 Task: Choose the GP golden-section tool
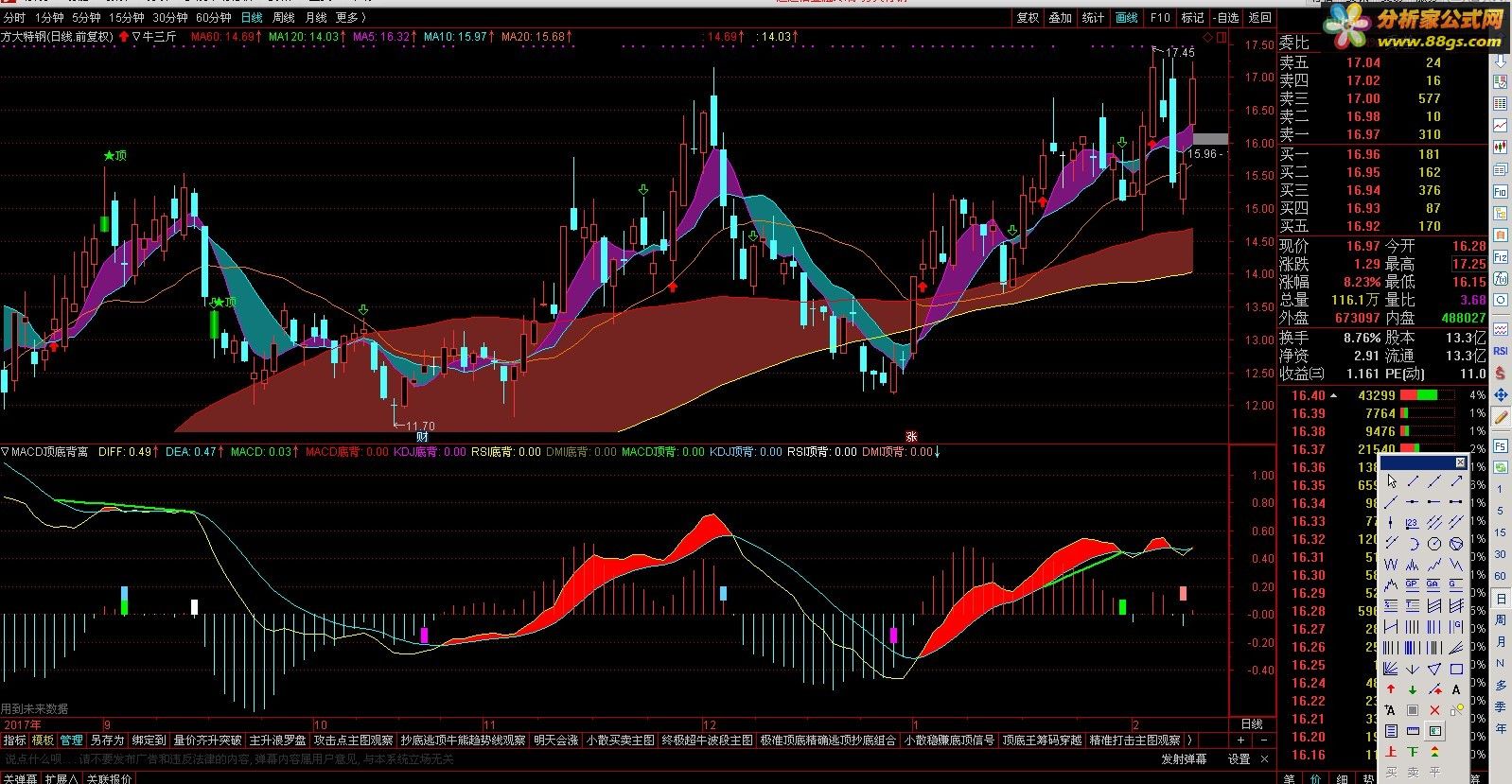[x=1413, y=584]
